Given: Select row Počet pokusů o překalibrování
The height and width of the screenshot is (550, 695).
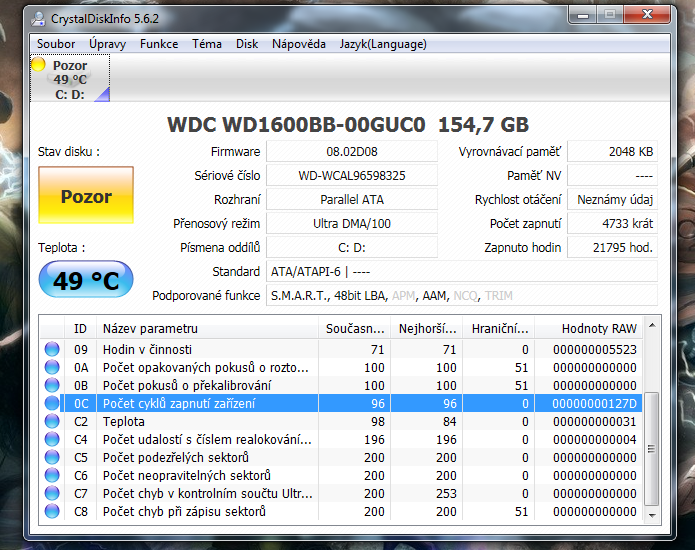Looking at the screenshot, I should [x=340, y=385].
